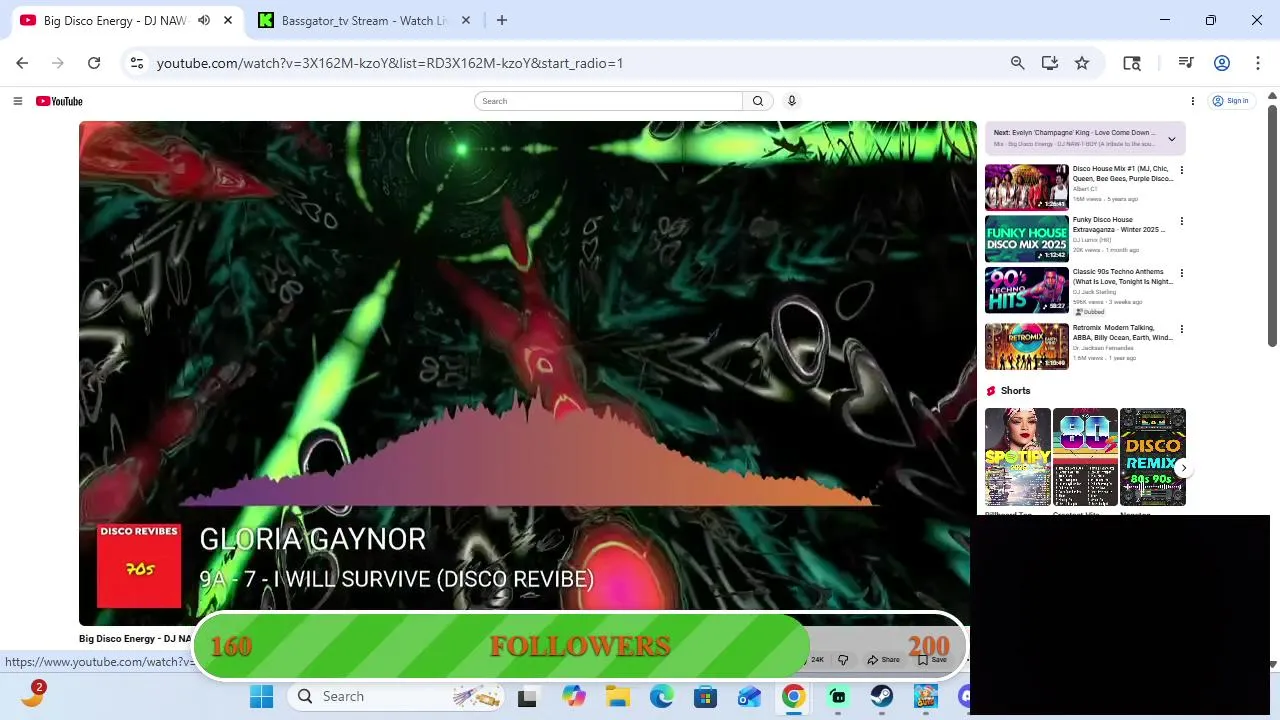
Task: Switch to Bassgator_tv Stream tab
Action: [364, 20]
